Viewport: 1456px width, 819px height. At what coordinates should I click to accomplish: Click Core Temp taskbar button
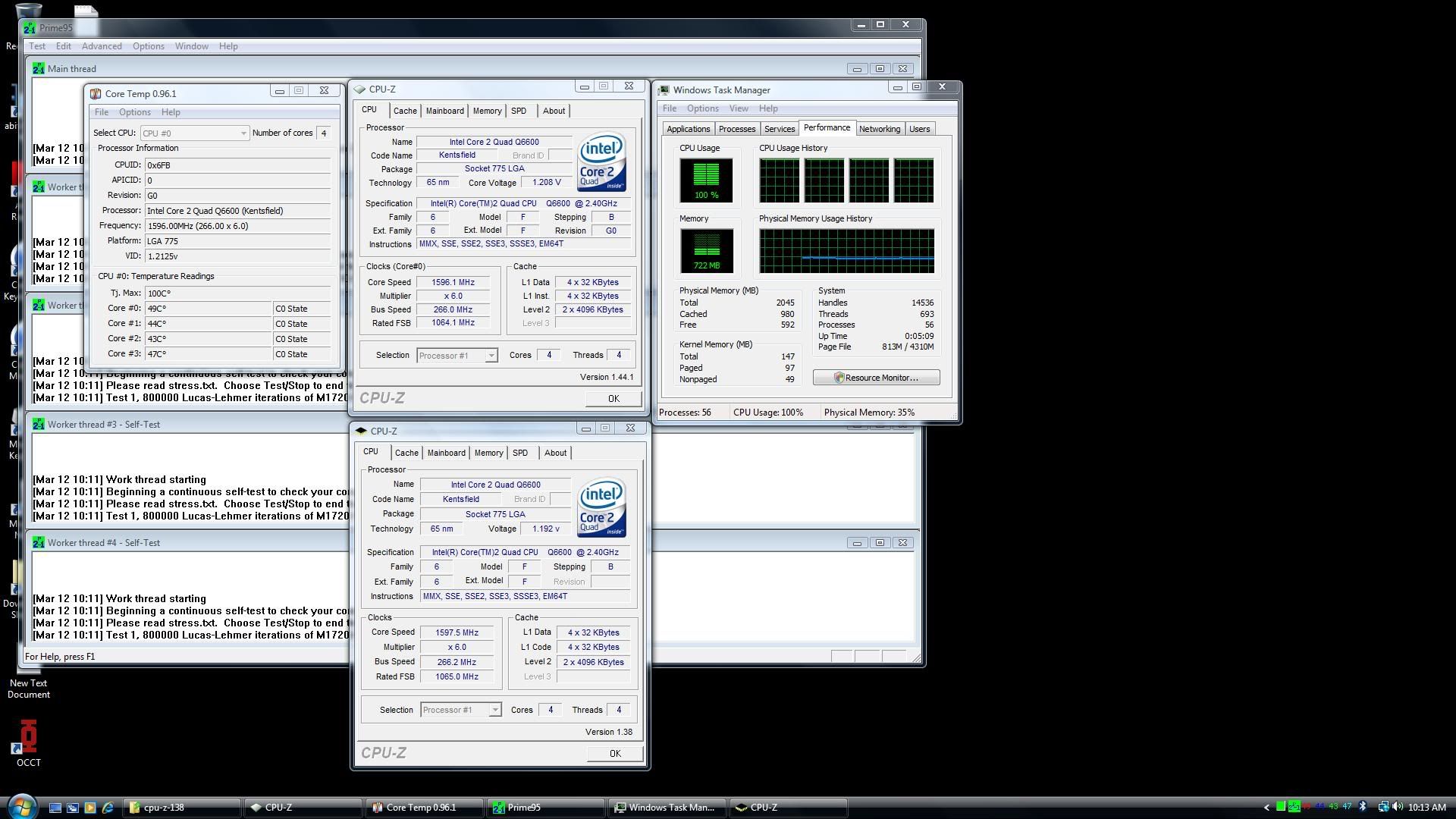tap(421, 808)
